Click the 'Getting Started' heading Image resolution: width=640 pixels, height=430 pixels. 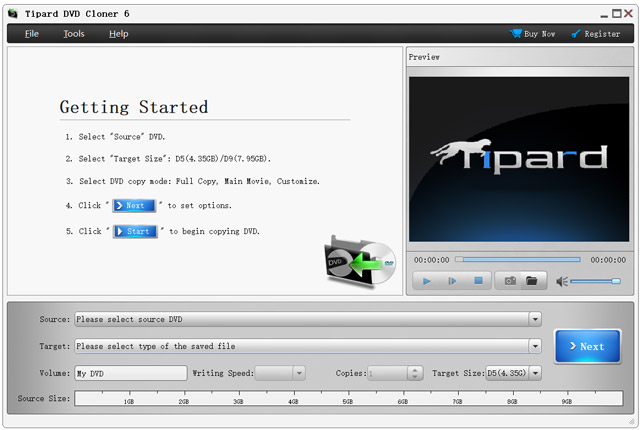click(133, 107)
